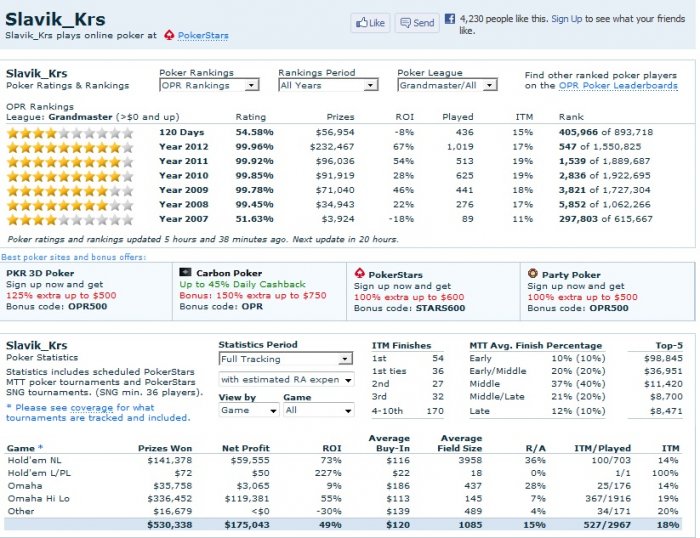Viewport: 700px width, 538px height.
Task: Click the Bonus code STARS600 text
Action: (x=409, y=308)
